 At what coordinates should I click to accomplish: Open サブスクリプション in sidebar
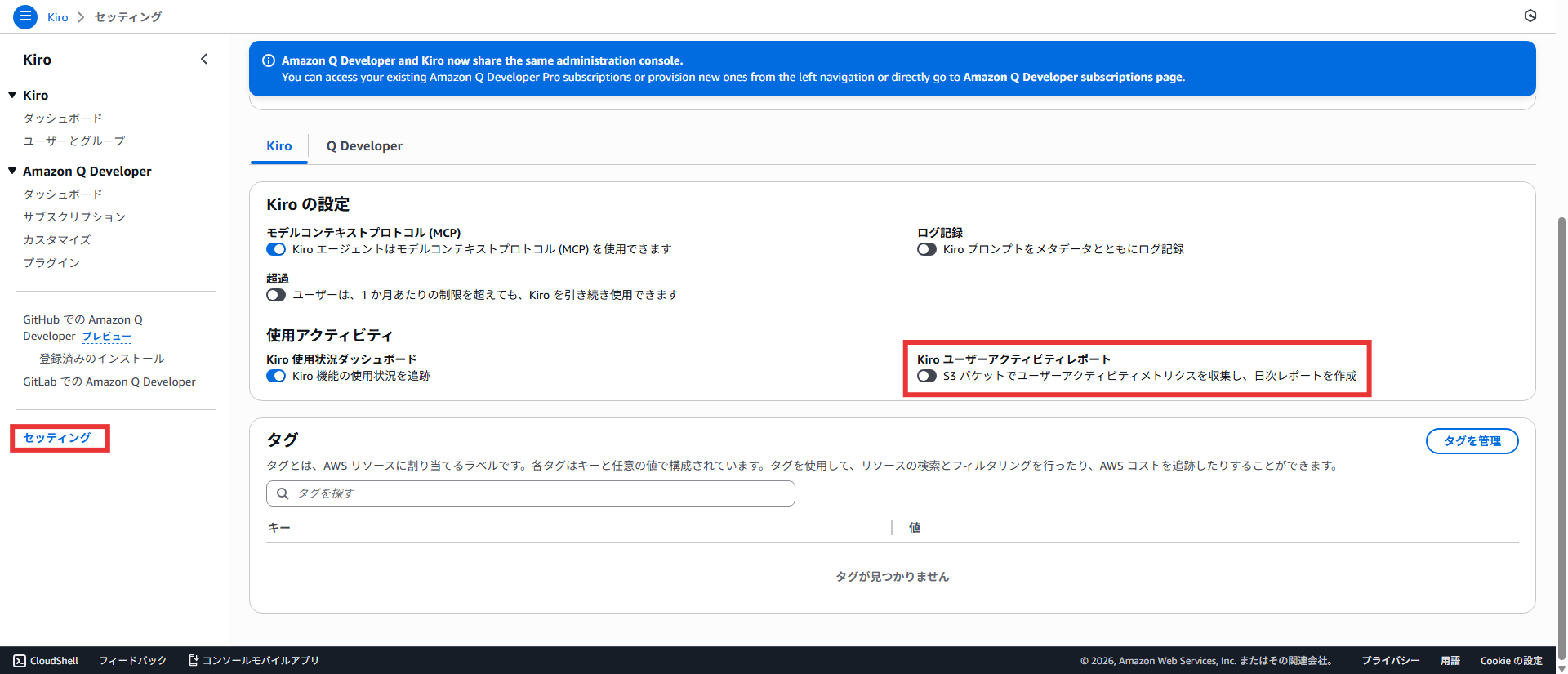coord(74,217)
